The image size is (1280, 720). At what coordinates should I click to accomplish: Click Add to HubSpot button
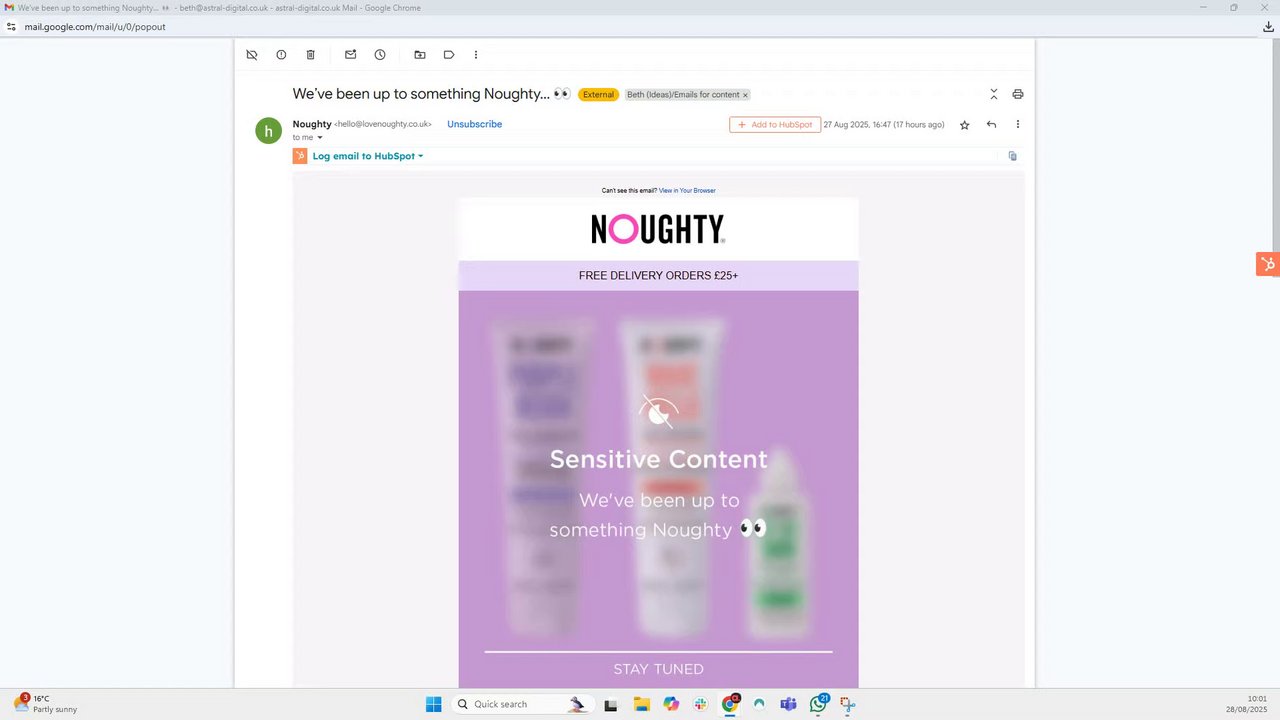[775, 125]
